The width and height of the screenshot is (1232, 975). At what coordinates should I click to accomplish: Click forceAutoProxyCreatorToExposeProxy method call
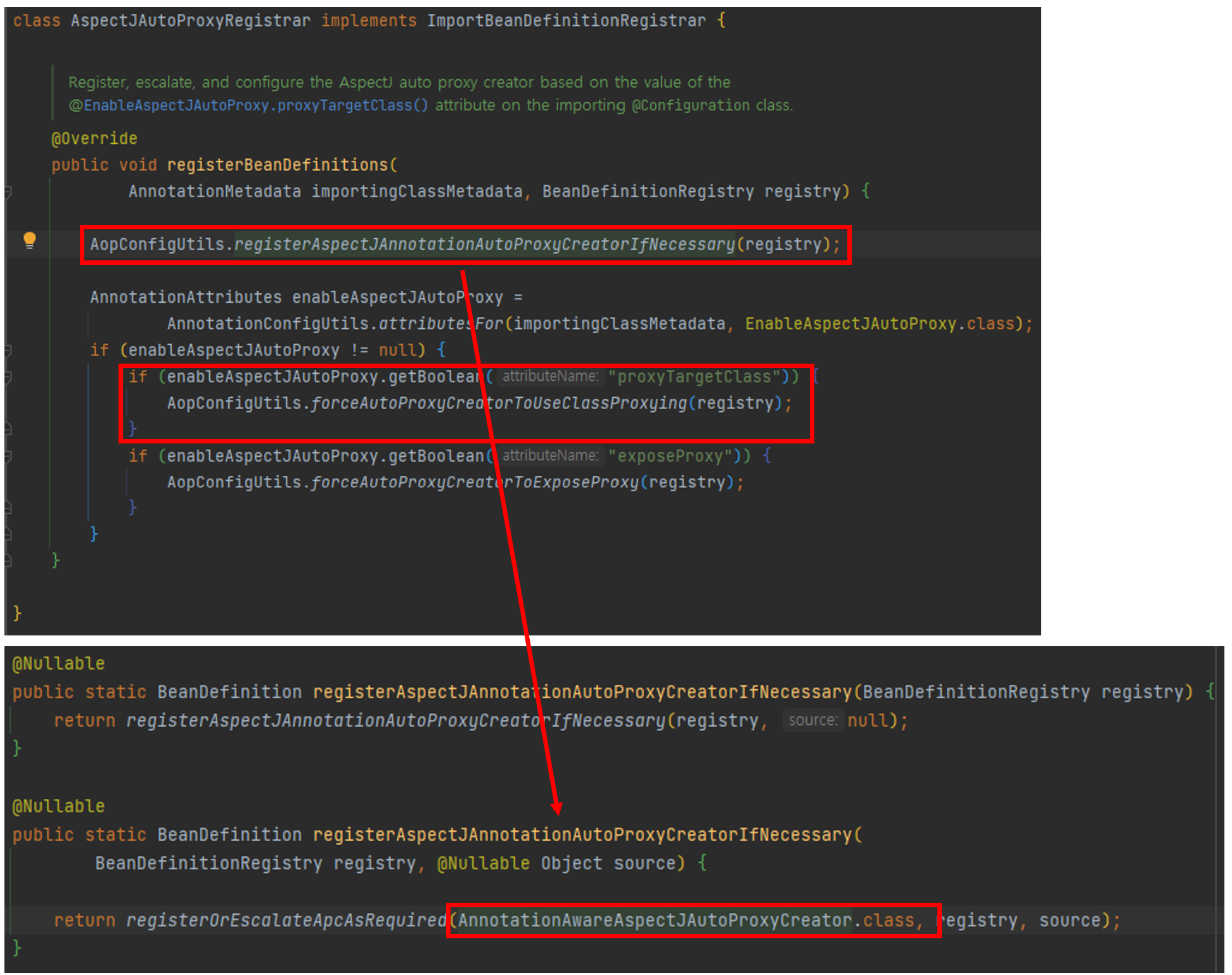point(475,483)
